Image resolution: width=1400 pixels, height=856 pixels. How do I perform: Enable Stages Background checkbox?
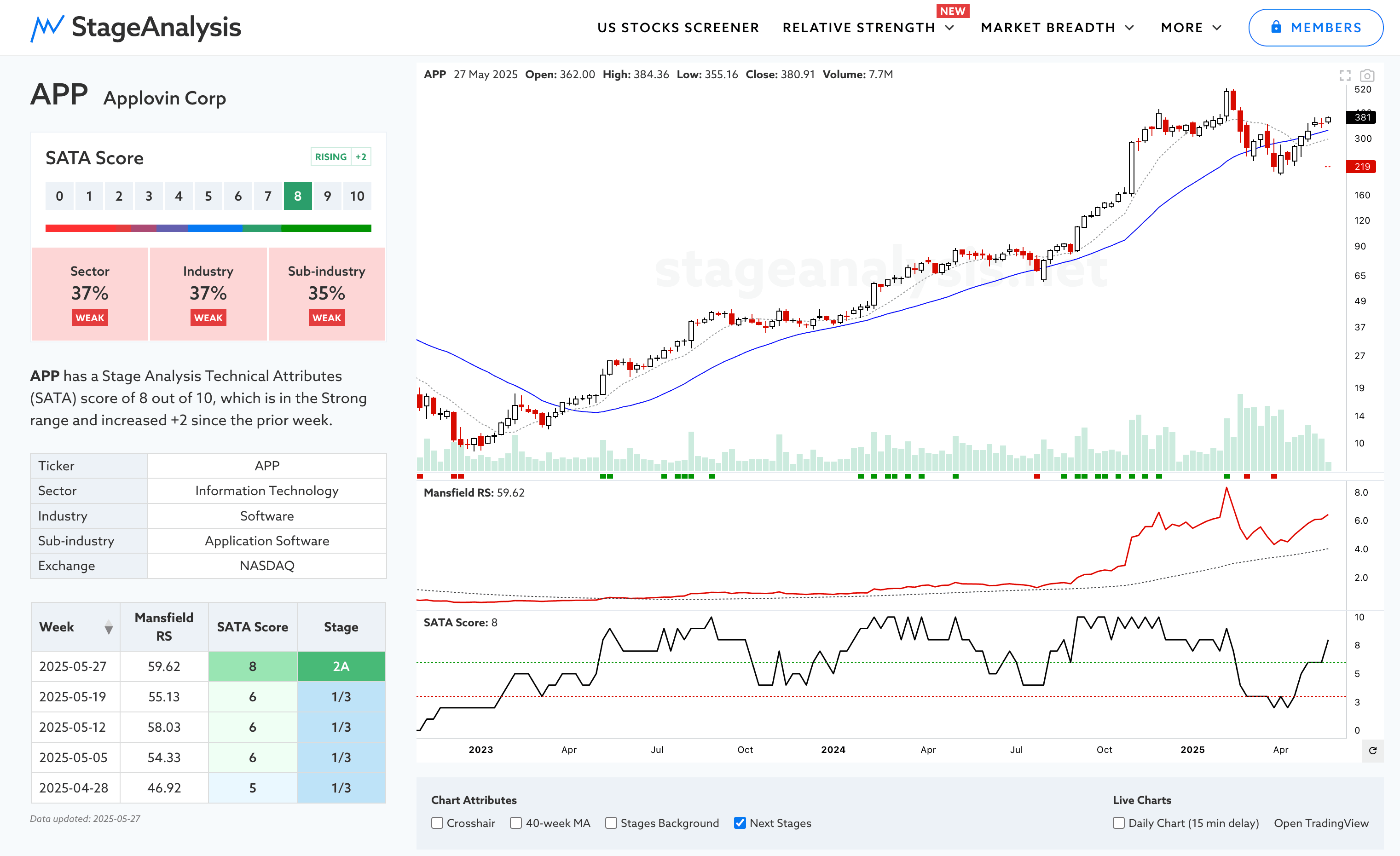point(611,823)
